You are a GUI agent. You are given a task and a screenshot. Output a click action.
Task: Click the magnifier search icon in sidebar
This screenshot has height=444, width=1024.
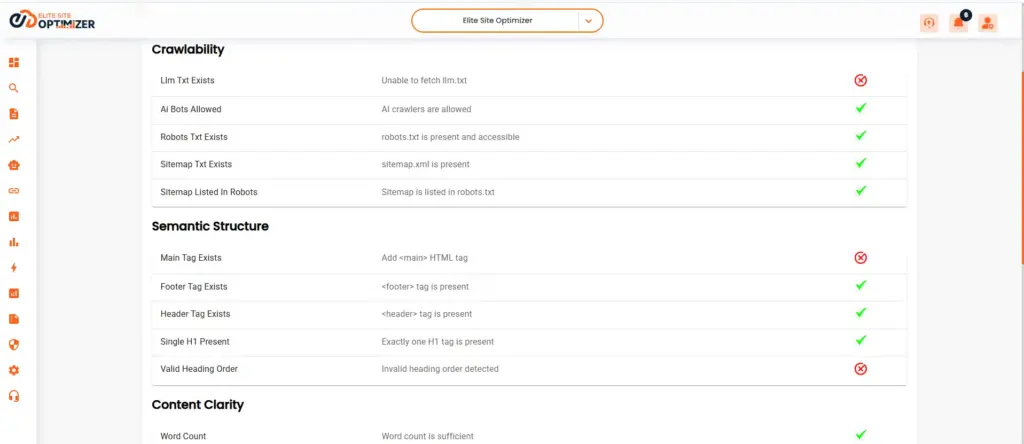tap(14, 88)
